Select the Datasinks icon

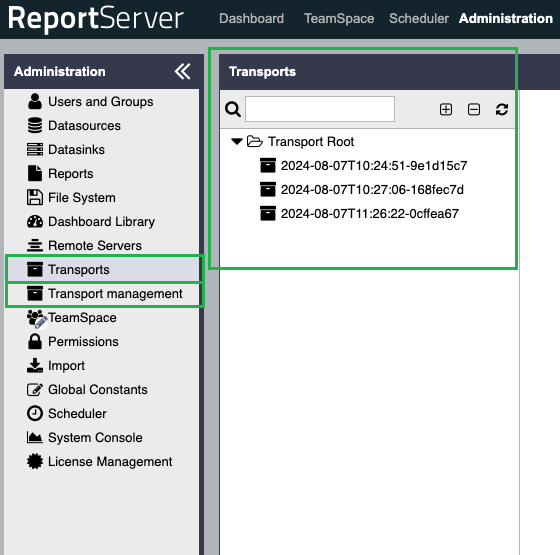[35, 150]
